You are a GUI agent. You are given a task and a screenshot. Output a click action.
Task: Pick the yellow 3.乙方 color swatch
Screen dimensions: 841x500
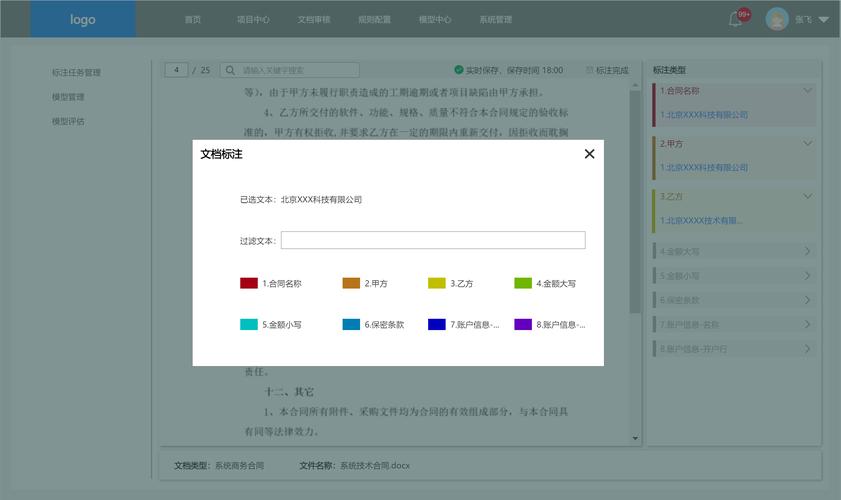tap(437, 283)
